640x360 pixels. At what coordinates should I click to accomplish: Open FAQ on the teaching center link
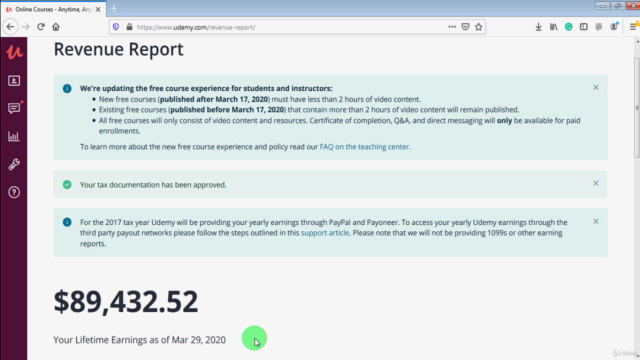(364, 147)
